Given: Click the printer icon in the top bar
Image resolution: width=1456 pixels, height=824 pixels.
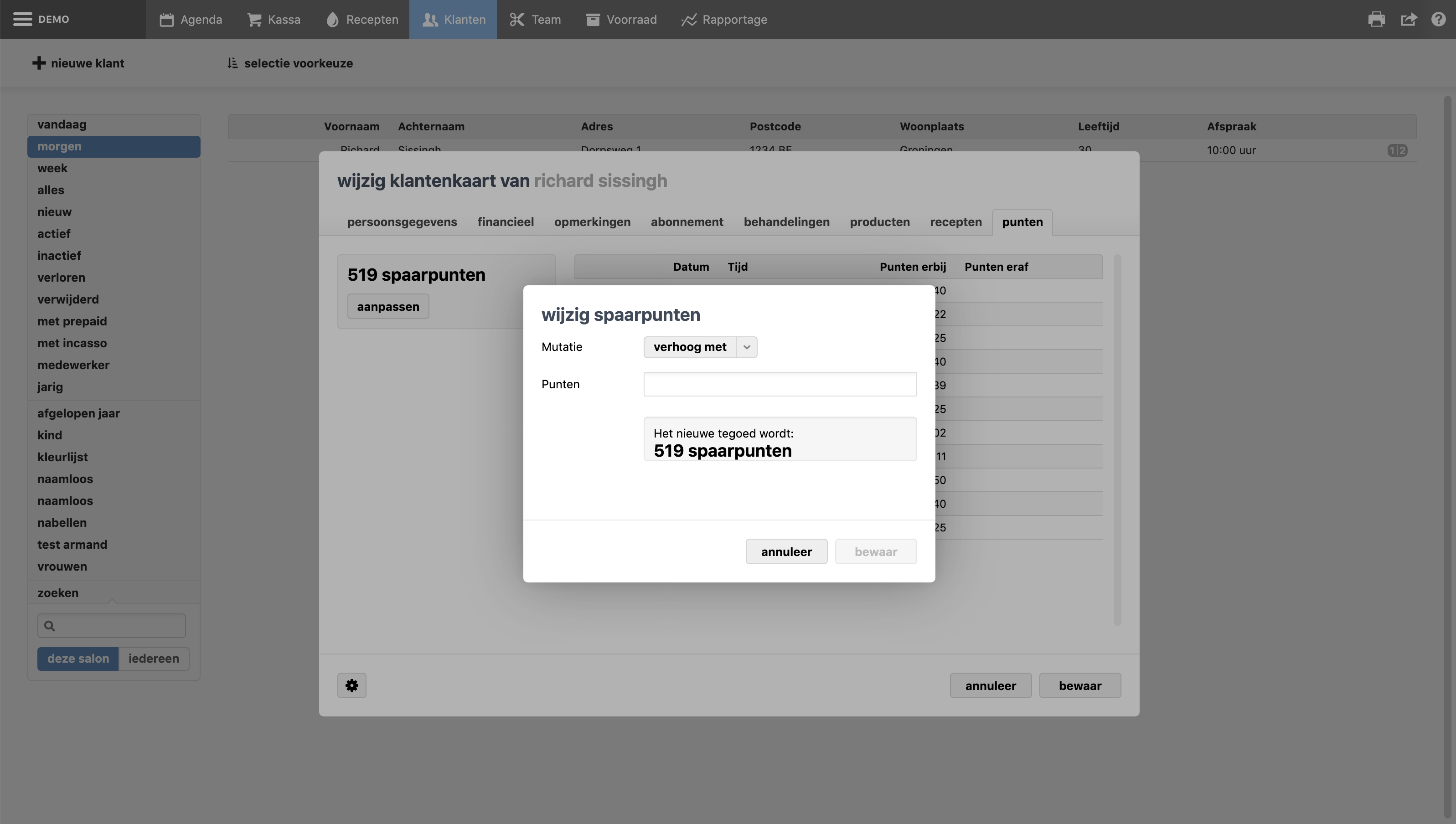Looking at the screenshot, I should 1376,19.
